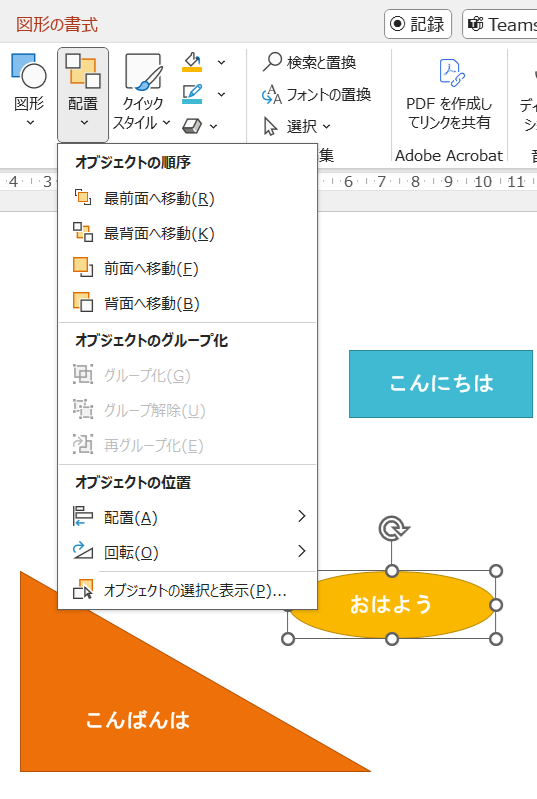Open クイックスタイル quick styles
The height and width of the screenshot is (799, 537).
(x=142, y=92)
